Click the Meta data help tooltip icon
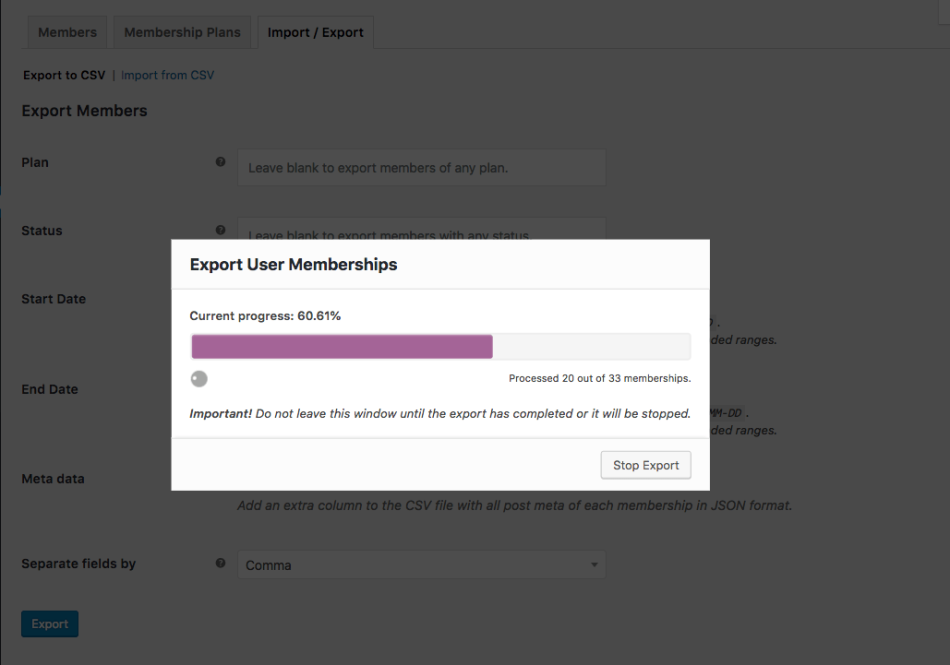The width and height of the screenshot is (950, 665). pyautogui.click(x=220, y=478)
